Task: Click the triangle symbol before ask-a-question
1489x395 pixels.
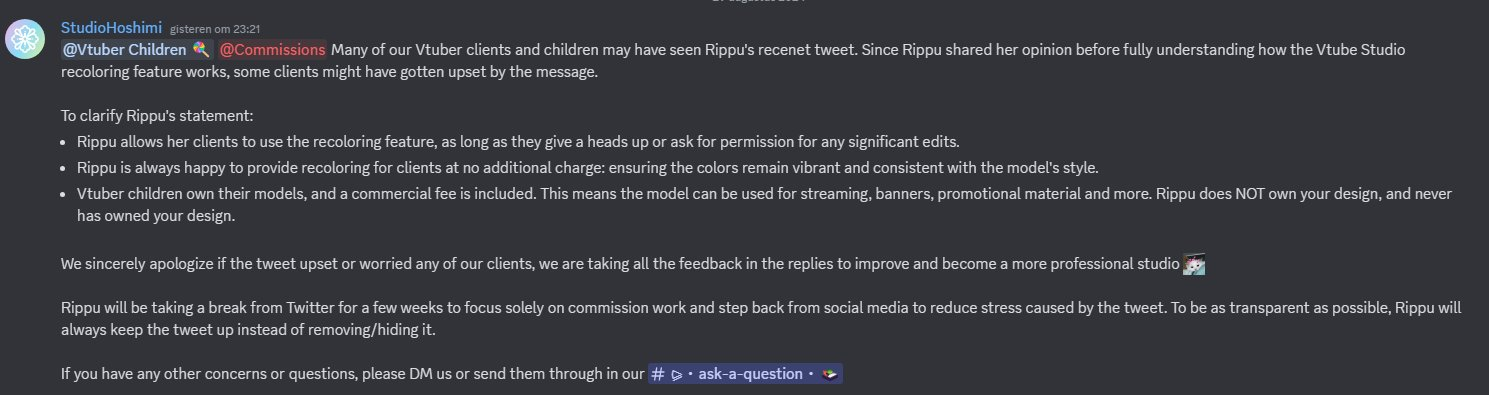Action: point(677,374)
